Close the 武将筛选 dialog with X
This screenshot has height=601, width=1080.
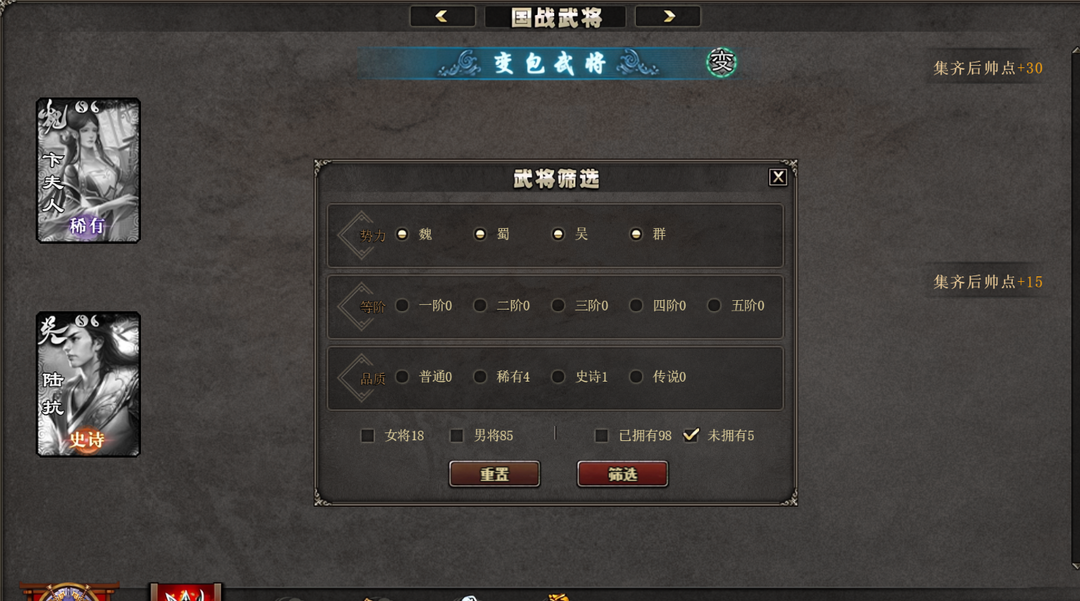778,178
